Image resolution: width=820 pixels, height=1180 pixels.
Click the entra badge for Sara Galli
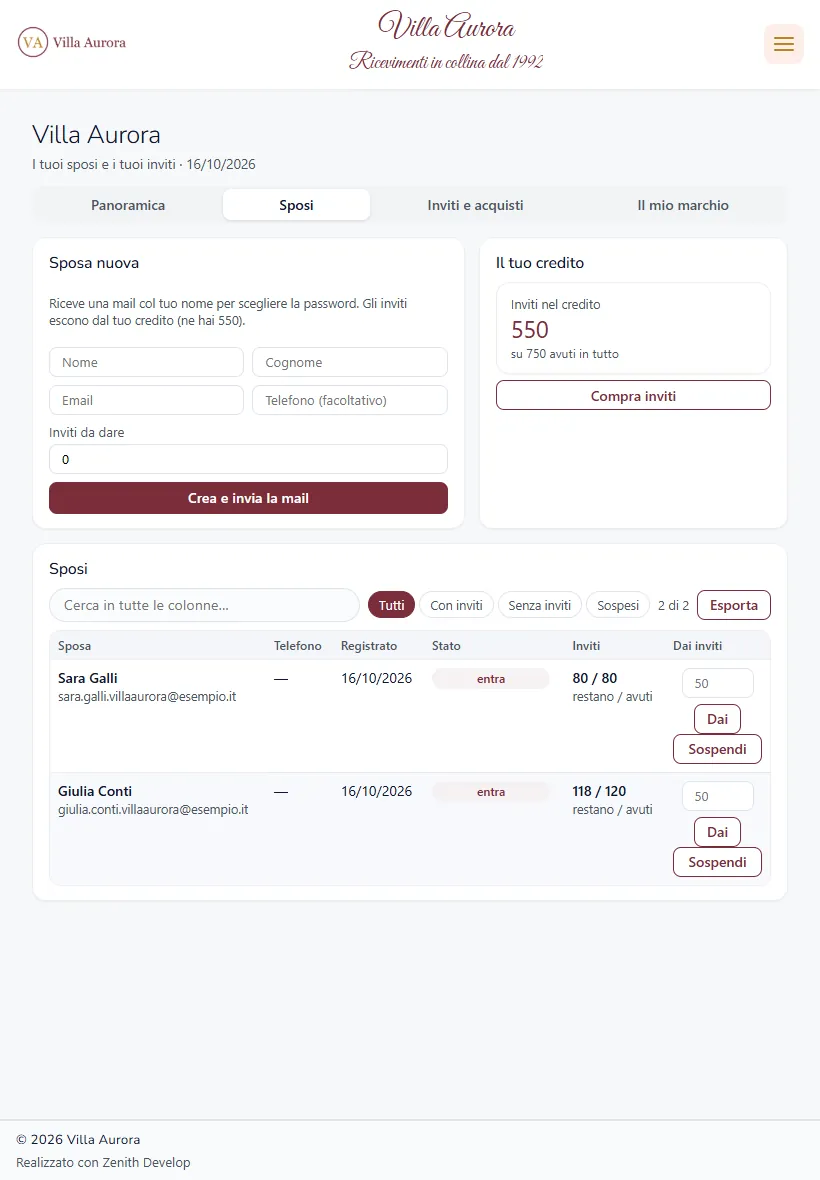point(490,679)
